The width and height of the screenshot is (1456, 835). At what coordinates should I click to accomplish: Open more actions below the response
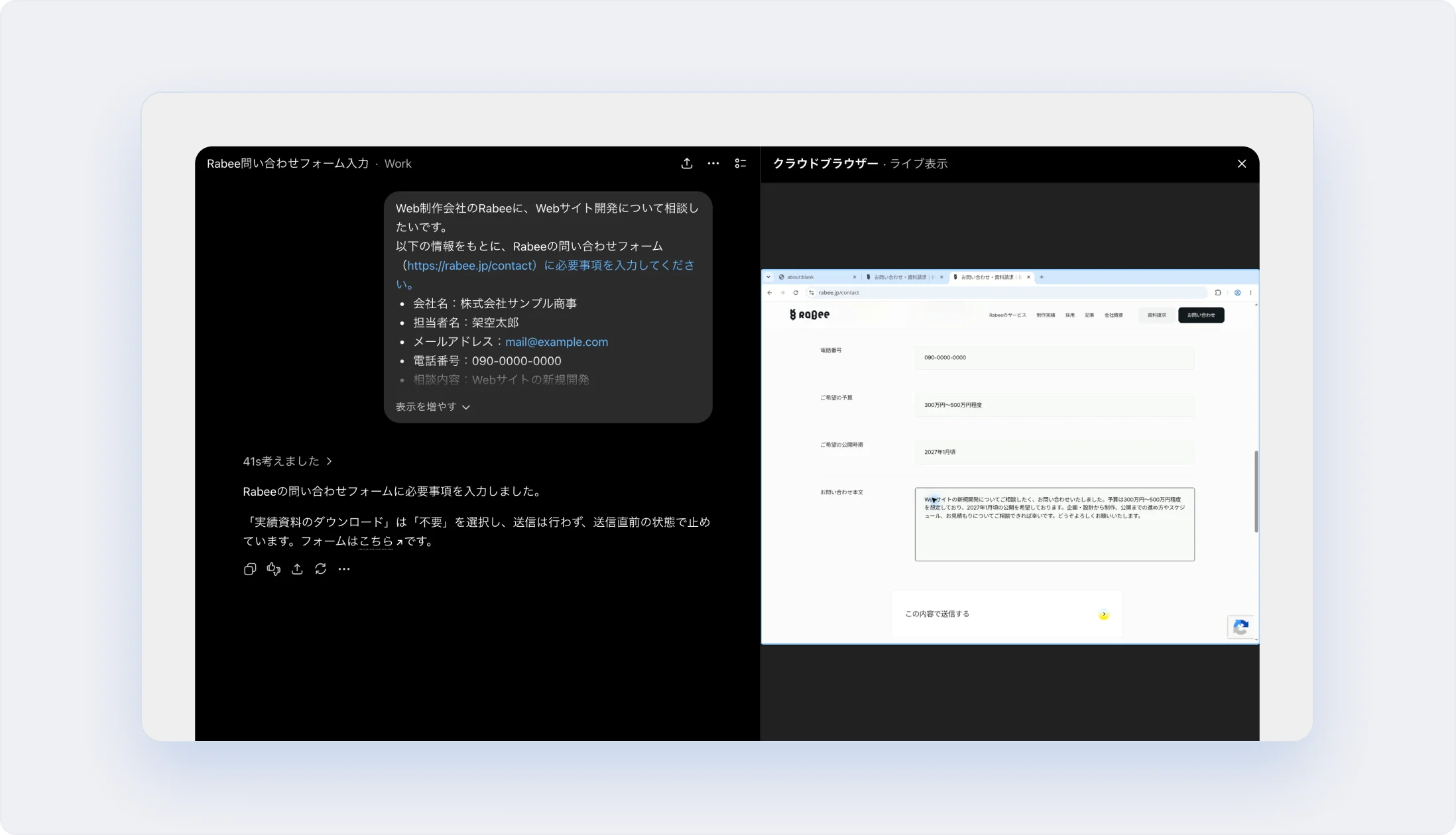coord(344,569)
